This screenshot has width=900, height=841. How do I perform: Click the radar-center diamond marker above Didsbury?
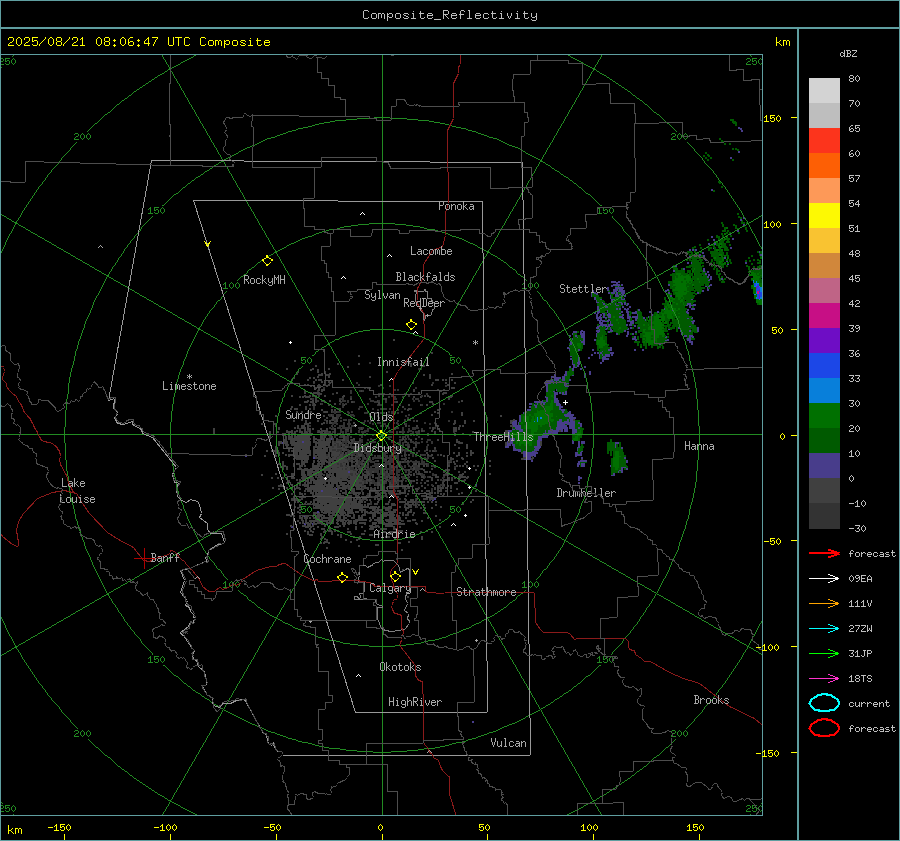[x=381, y=436]
